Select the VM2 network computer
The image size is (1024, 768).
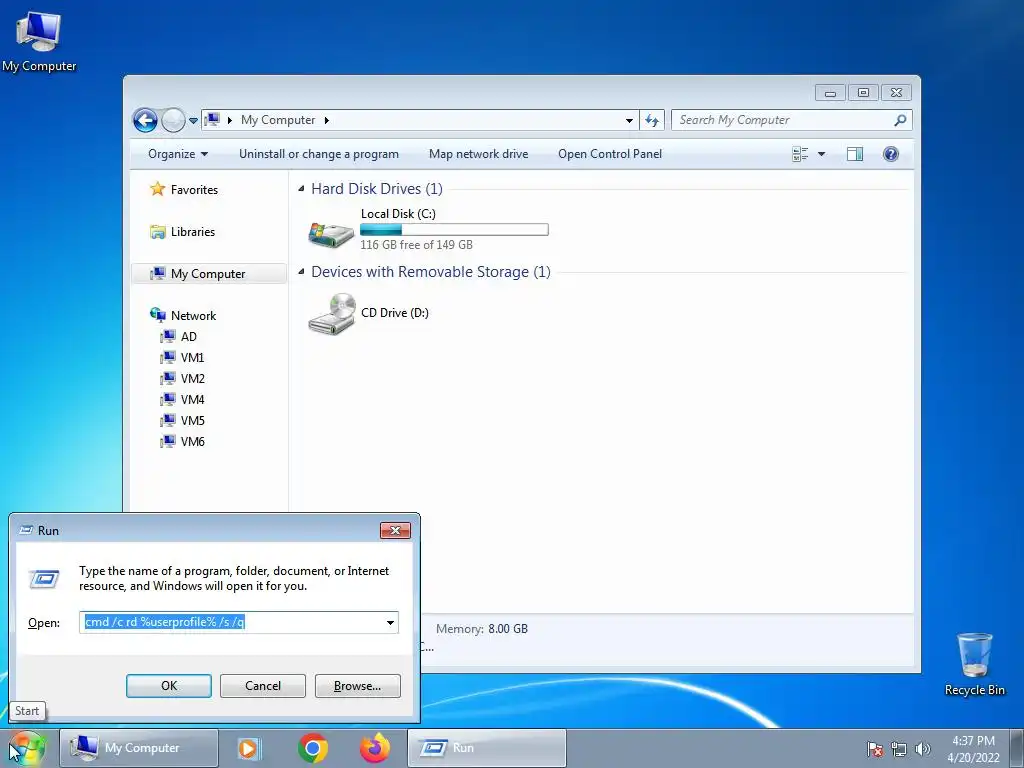pyautogui.click(x=193, y=379)
